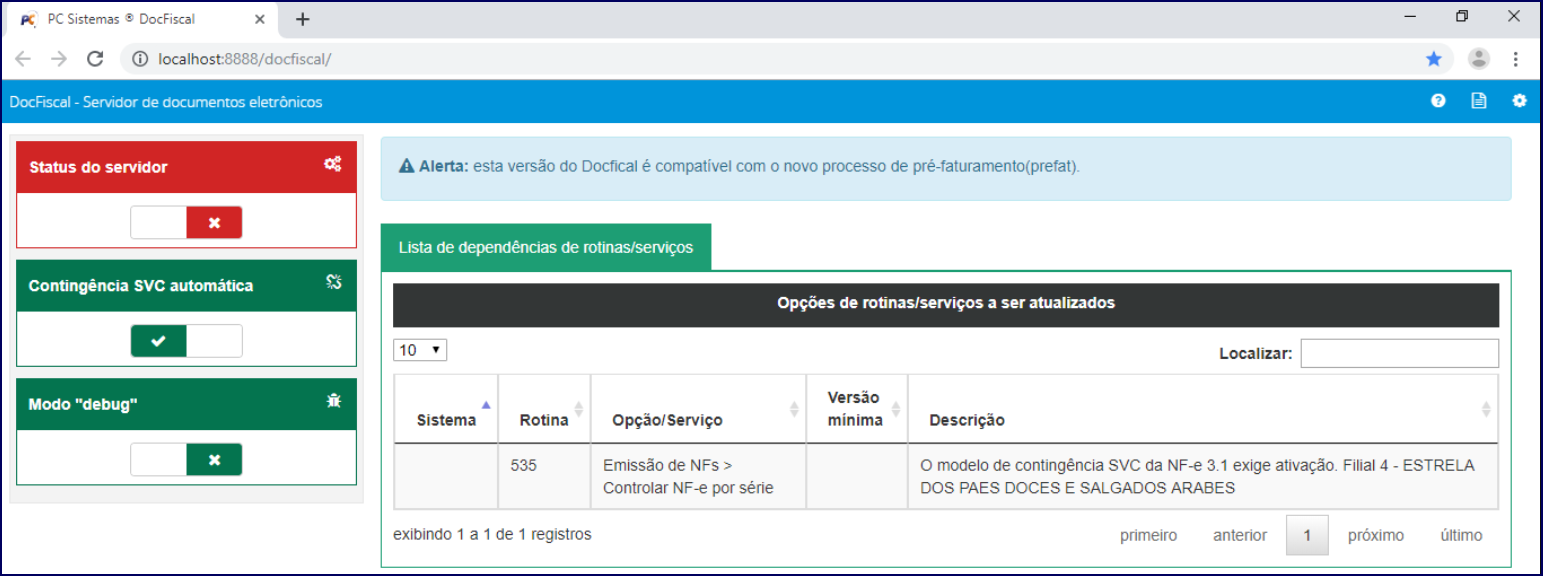Open Chrome three-dot menu
This screenshot has height=576, width=1543.
1516,59
